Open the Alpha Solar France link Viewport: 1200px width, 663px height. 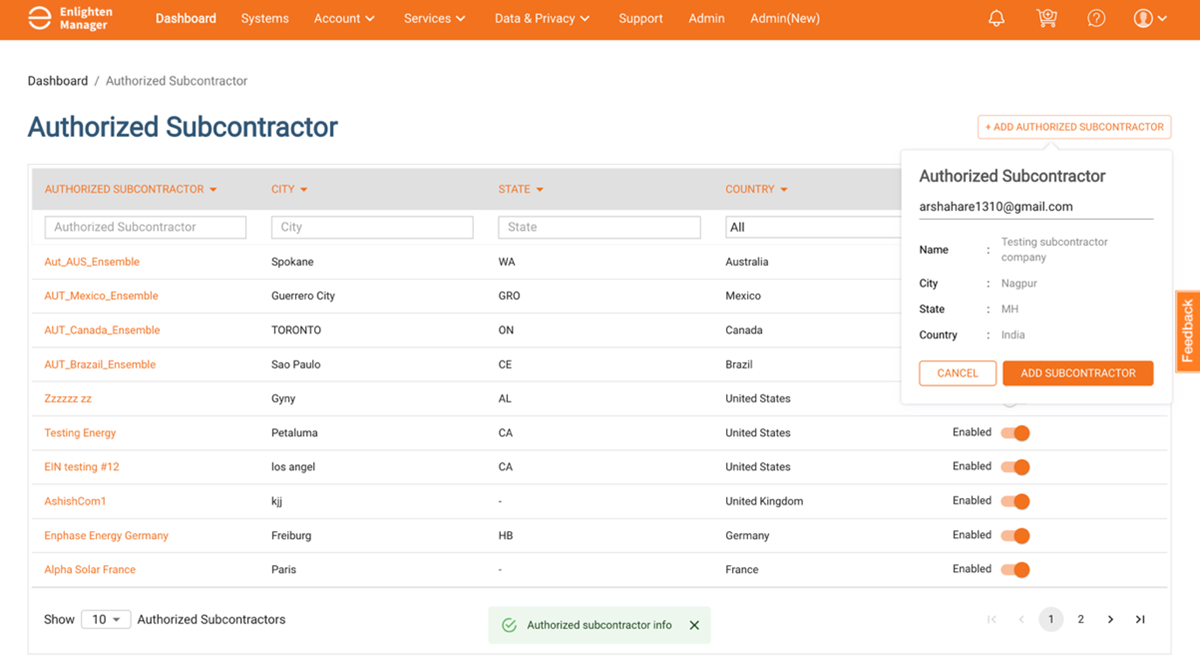coord(90,570)
